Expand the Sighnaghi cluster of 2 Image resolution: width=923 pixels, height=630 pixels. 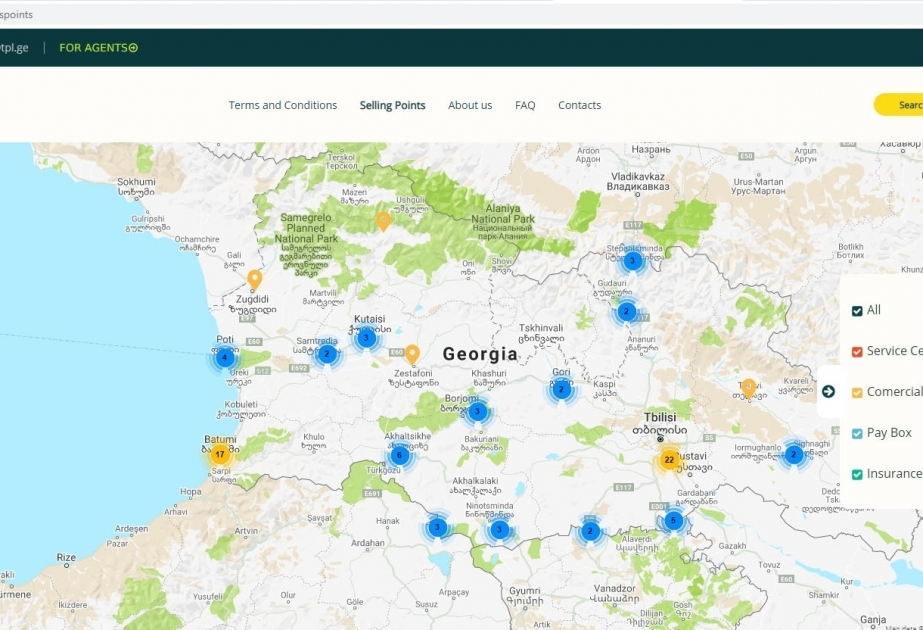(793, 454)
